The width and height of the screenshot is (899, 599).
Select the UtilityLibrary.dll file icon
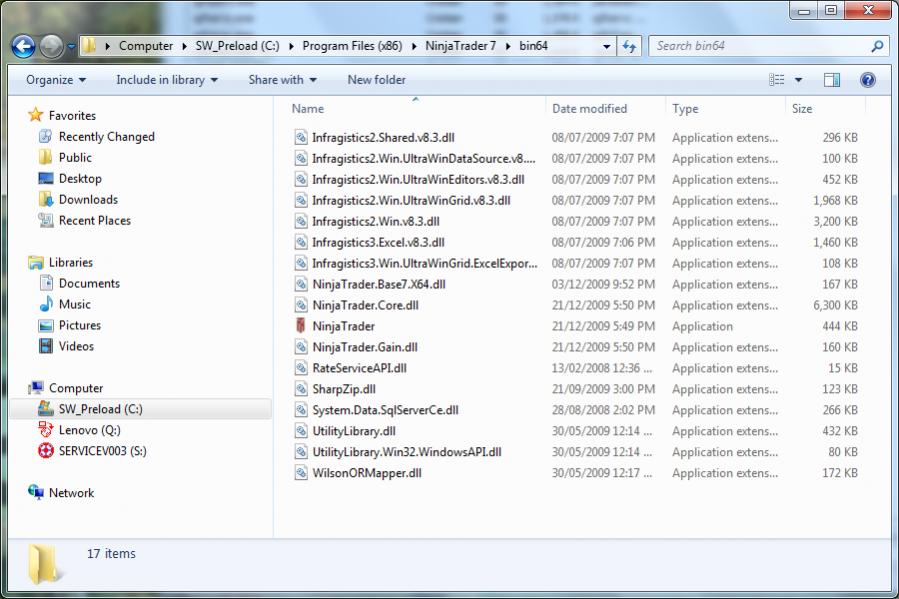(300, 430)
